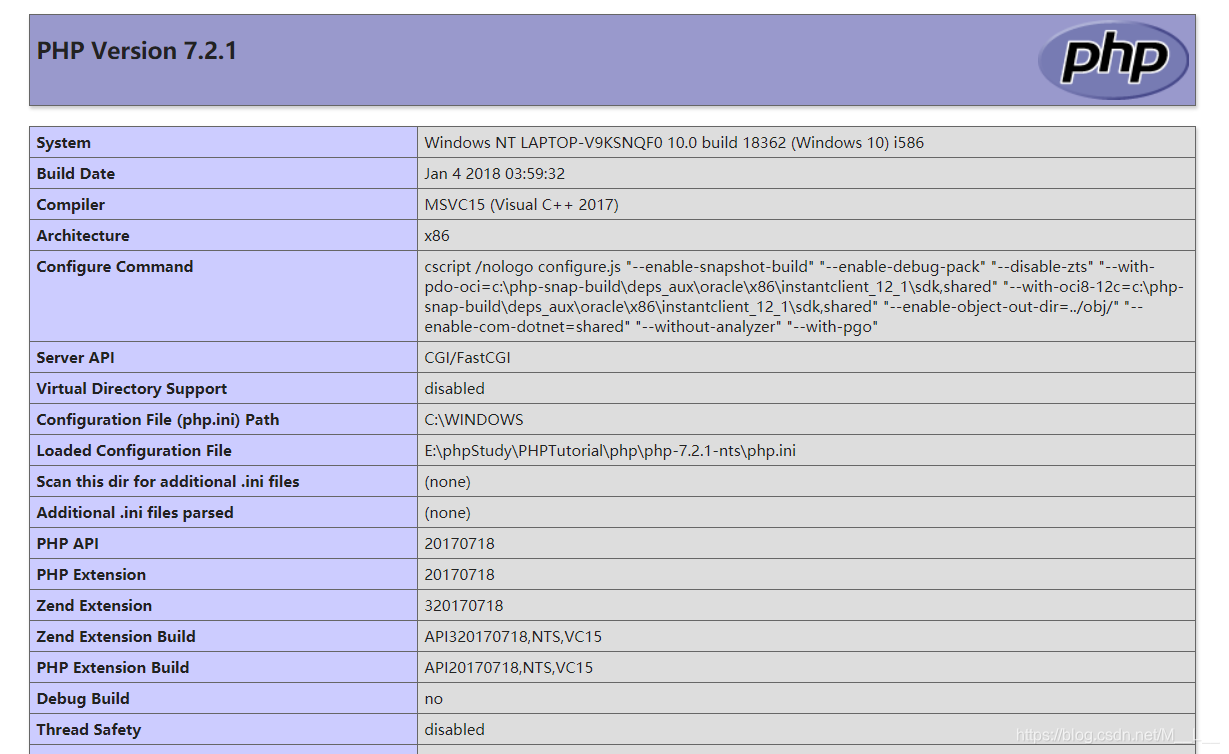
Task: Select MSVC15 (Visual C++ 2017) value
Action: (522, 205)
